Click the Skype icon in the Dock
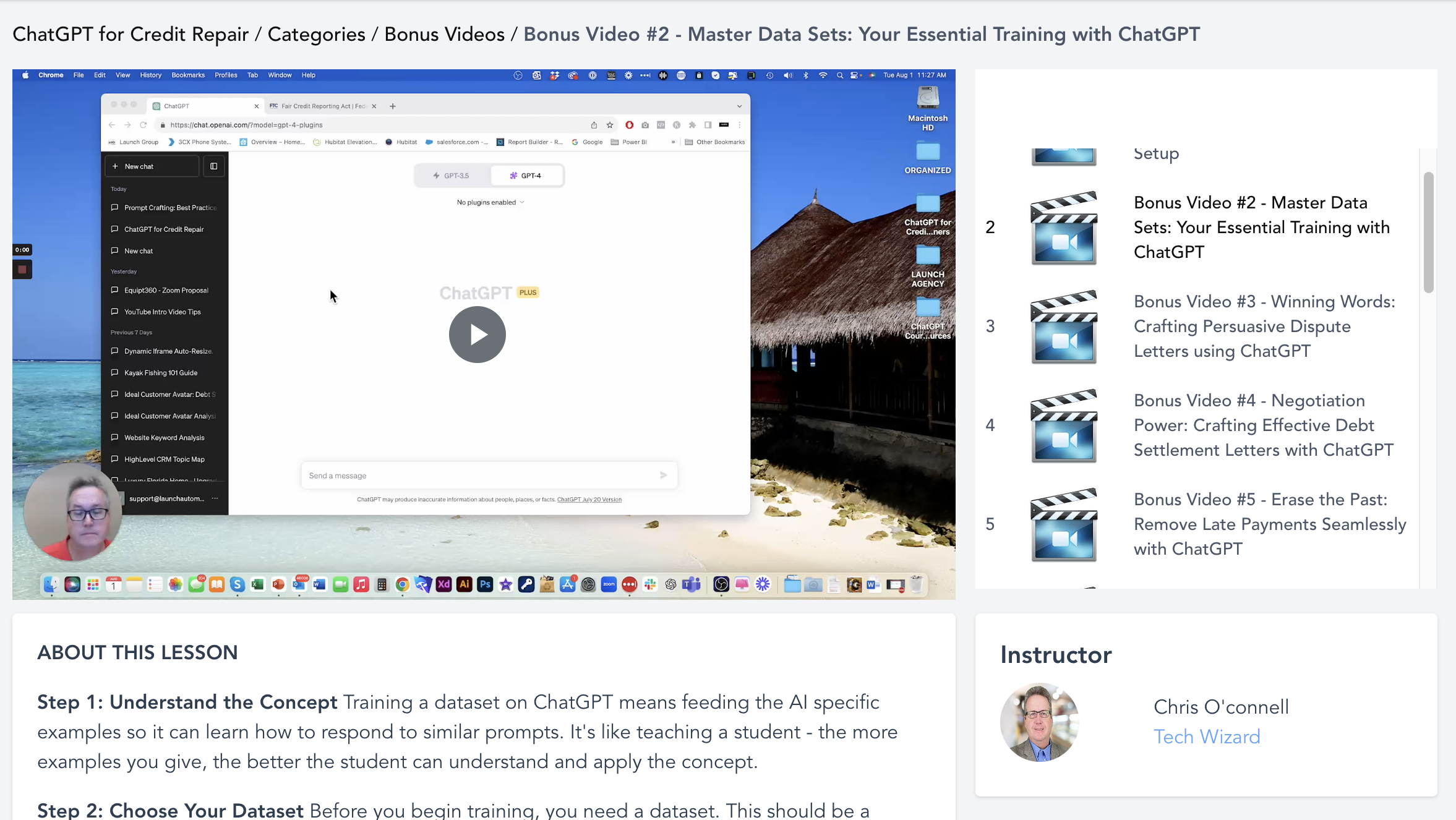Image resolution: width=1456 pixels, height=820 pixels. pyautogui.click(x=238, y=584)
